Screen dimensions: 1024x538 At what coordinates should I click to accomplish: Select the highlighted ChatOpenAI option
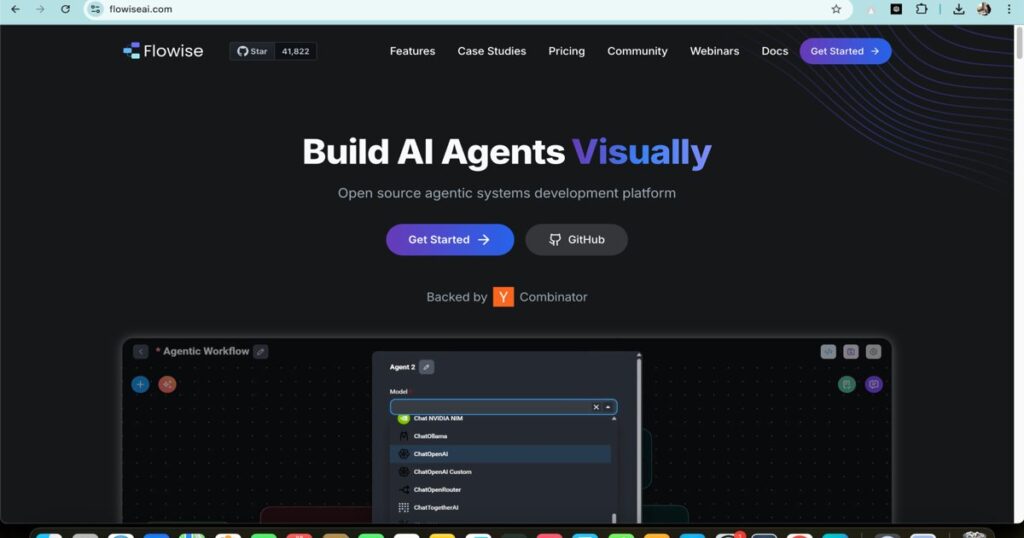tap(500, 454)
